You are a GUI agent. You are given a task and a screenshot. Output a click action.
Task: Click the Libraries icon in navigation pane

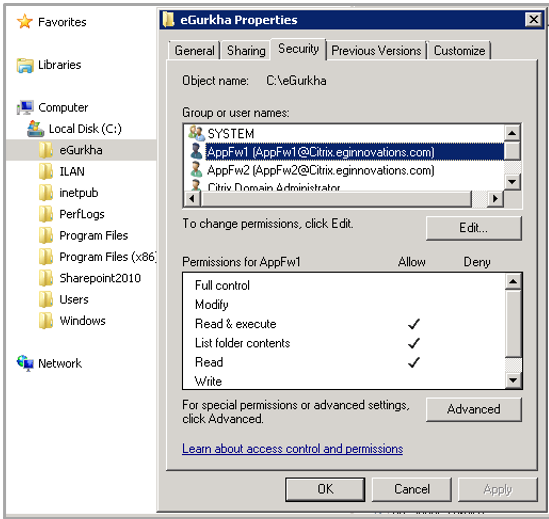pos(25,65)
